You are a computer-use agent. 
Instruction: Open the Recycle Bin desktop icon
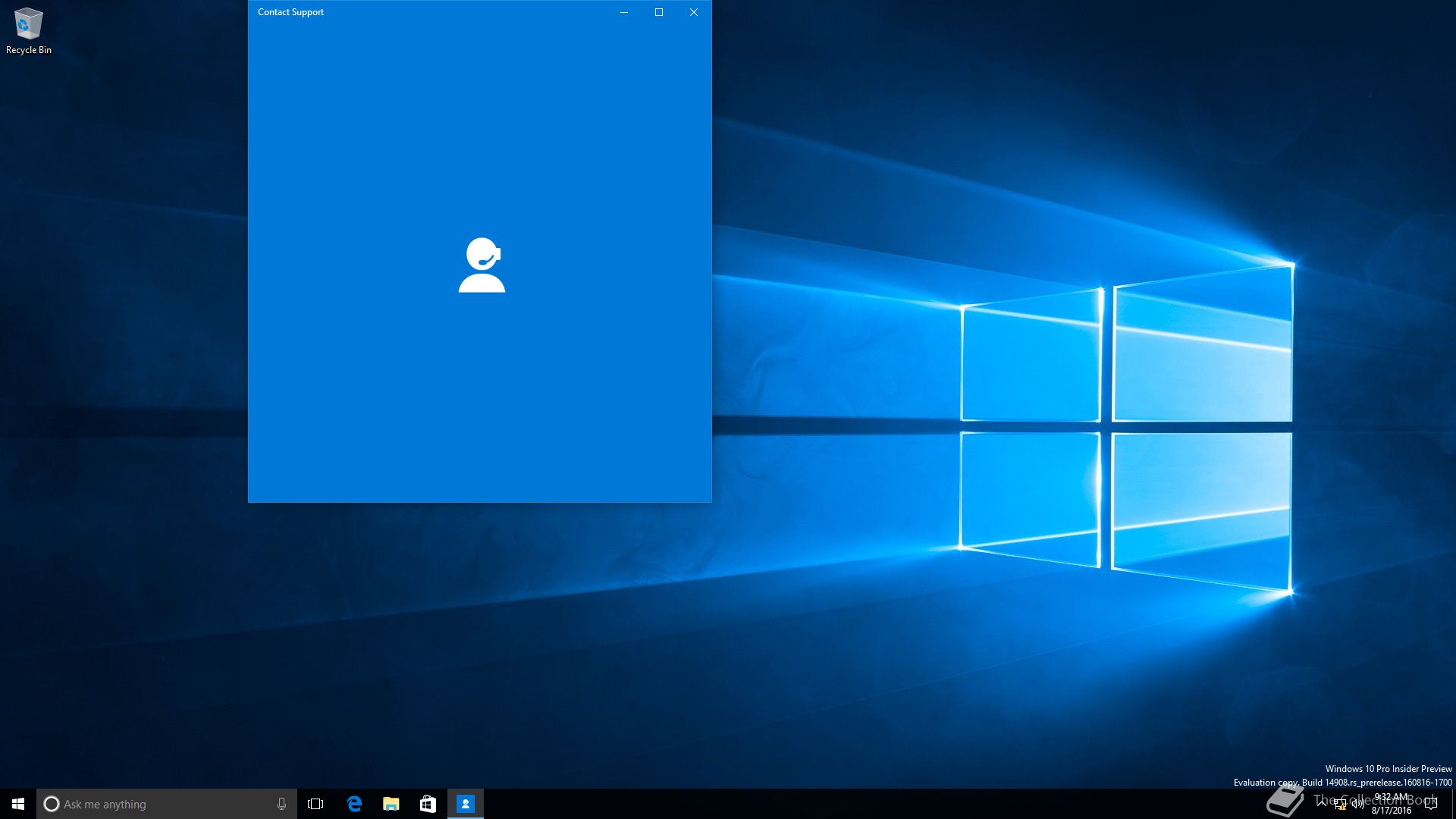pyautogui.click(x=29, y=31)
